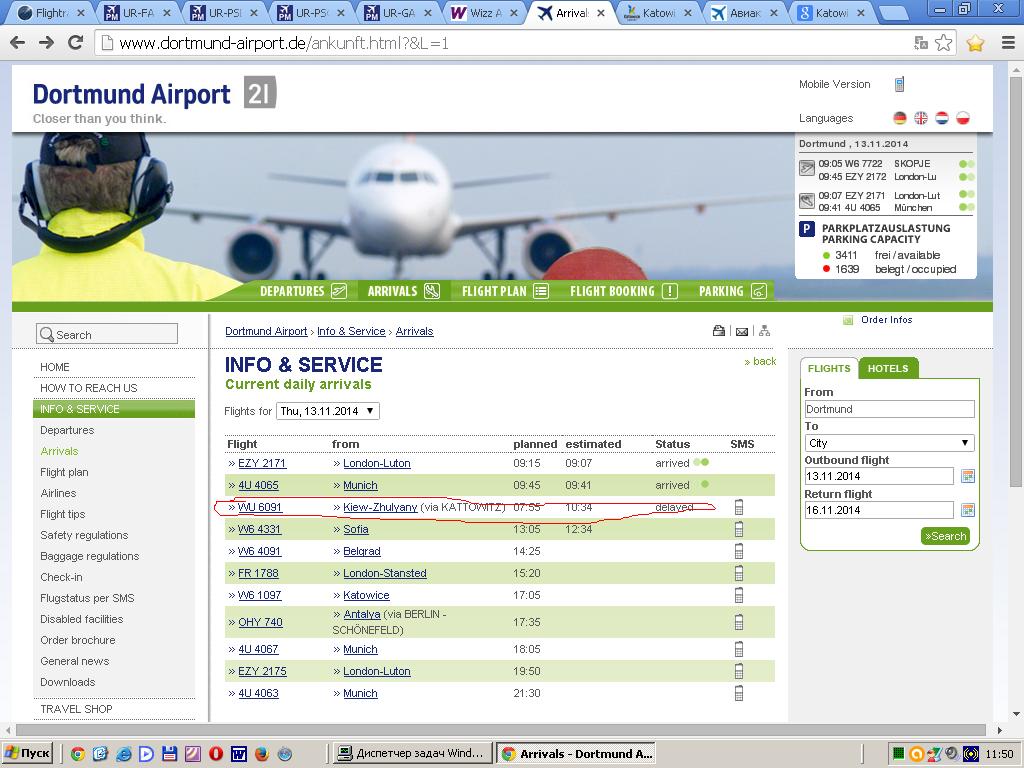This screenshot has width=1024, height=768.
Task: Open calendar picker for Return flight
Action: (x=967, y=510)
